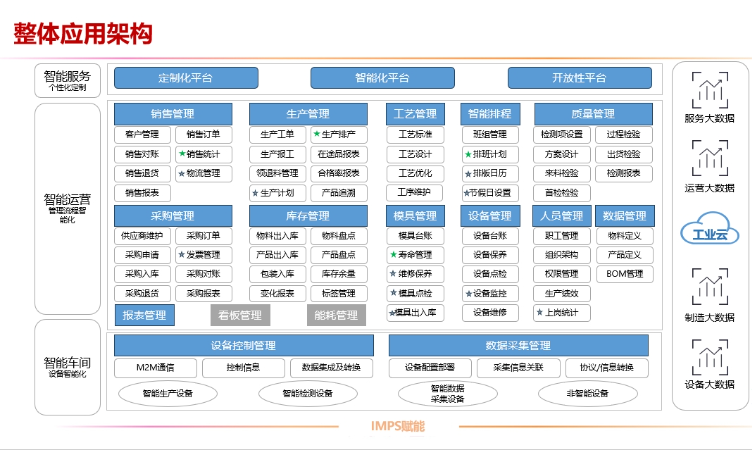Screen dimensions: 752x450
Task: Click the 生产管理 header
Action: [x=308, y=114]
